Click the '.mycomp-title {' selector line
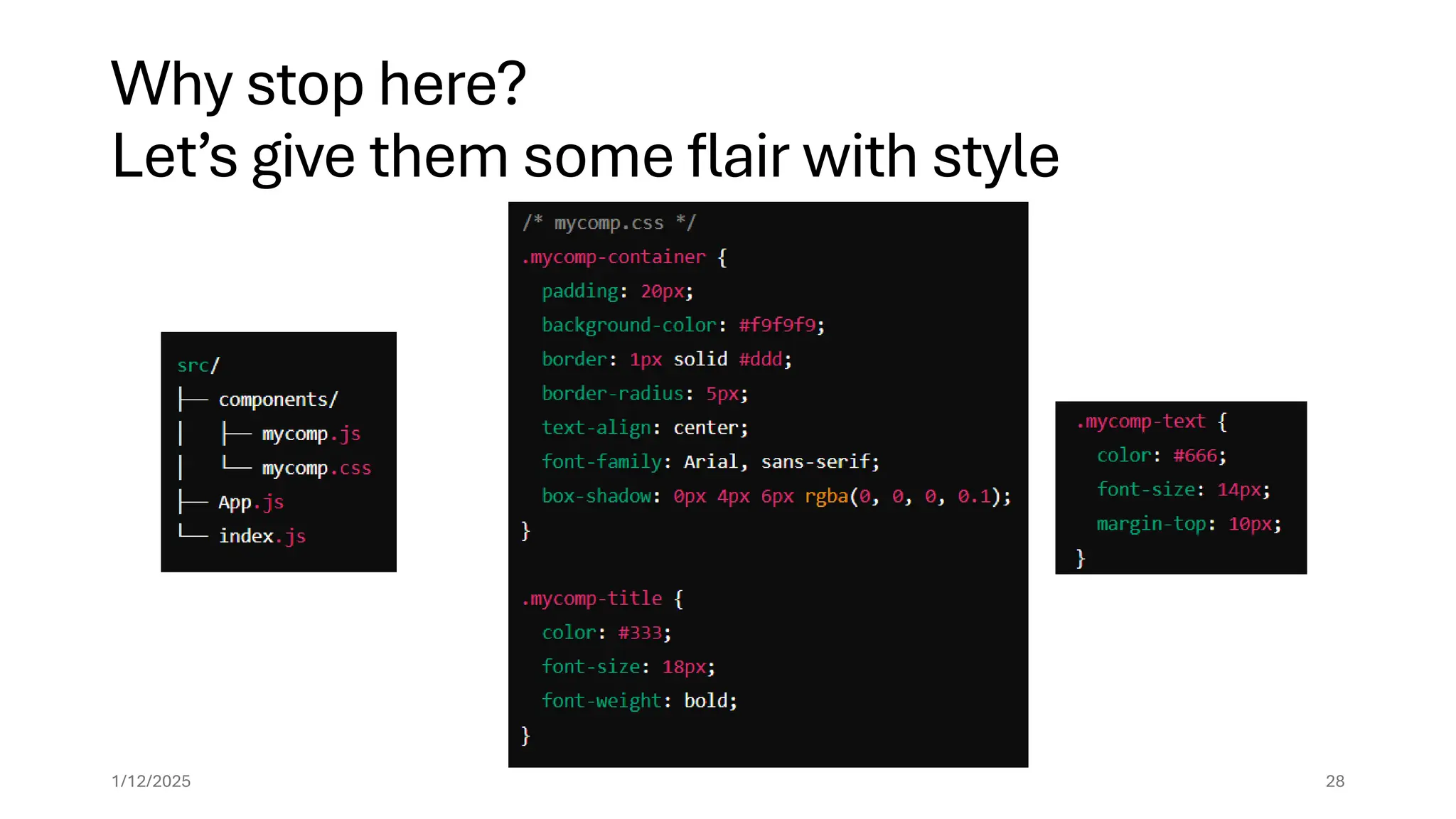The width and height of the screenshot is (1456, 819). pos(602,598)
